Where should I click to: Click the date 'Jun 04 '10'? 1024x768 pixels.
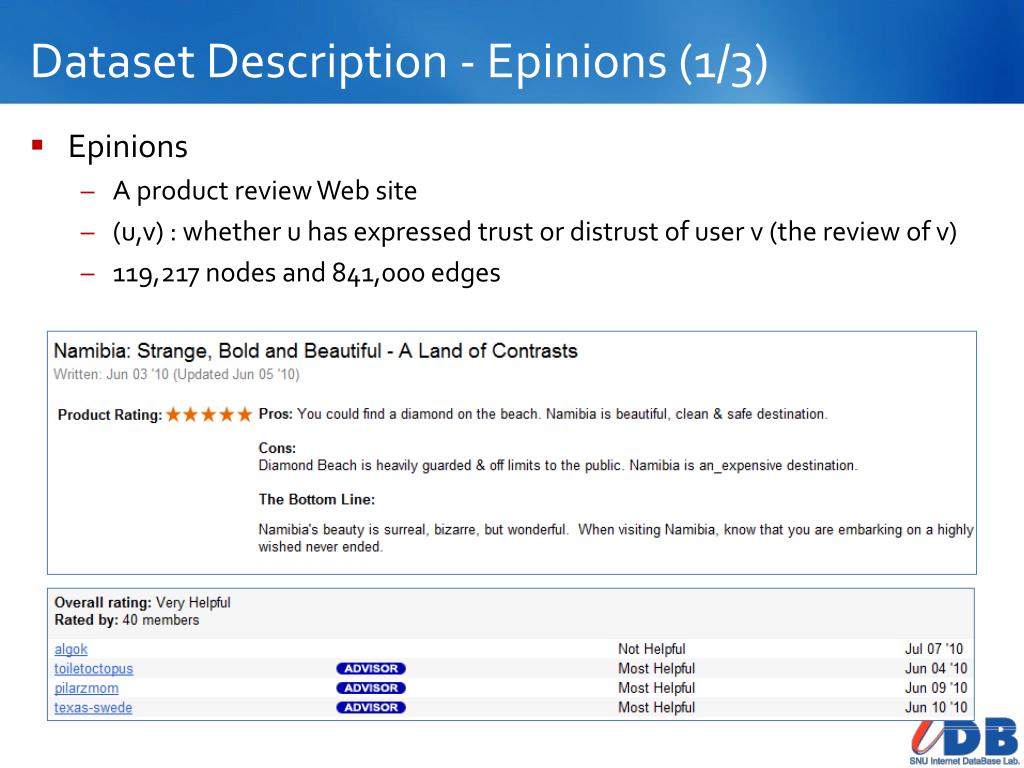936,669
